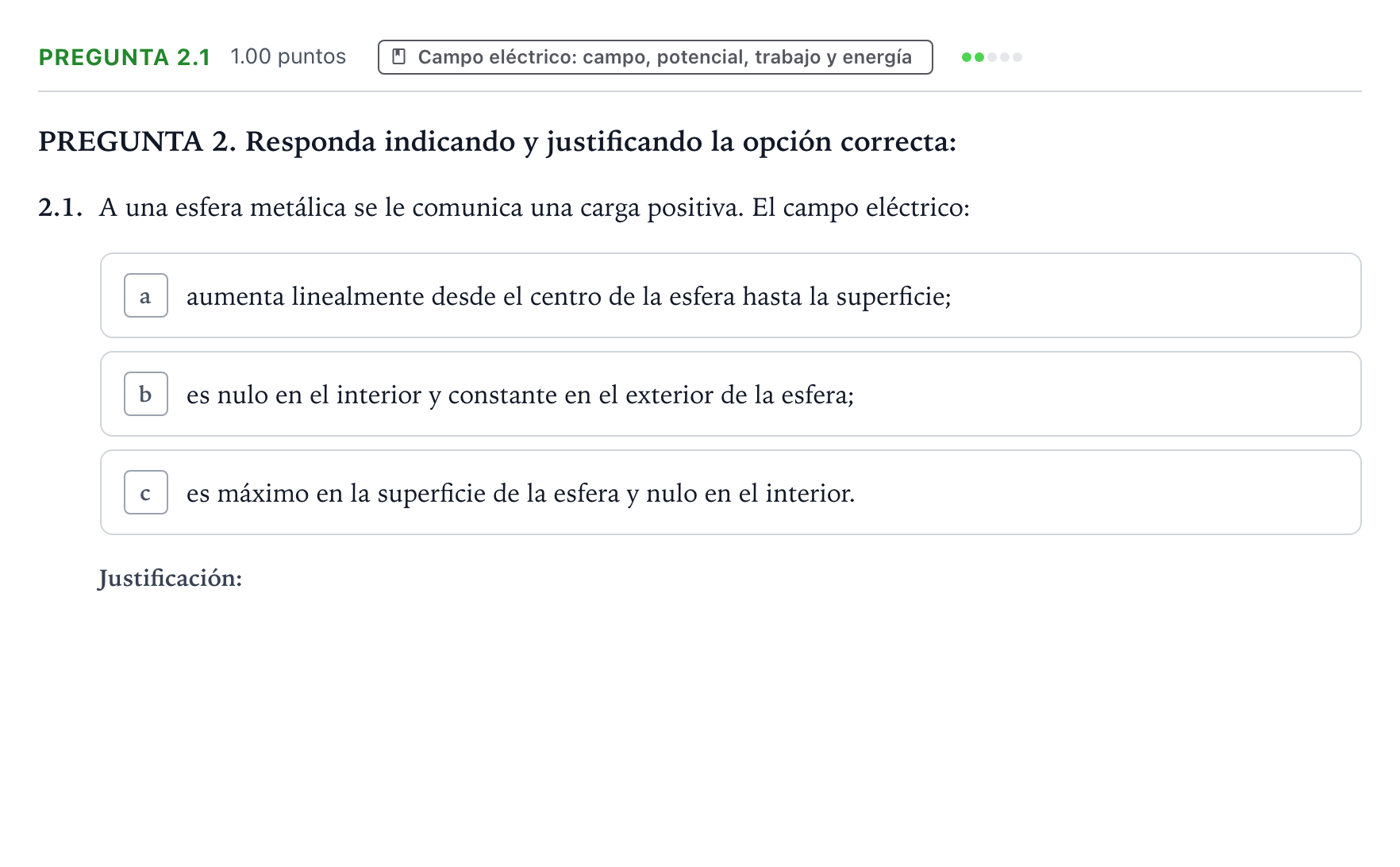Choose 'aumenta linealmente desde el centro' answer

730,295
